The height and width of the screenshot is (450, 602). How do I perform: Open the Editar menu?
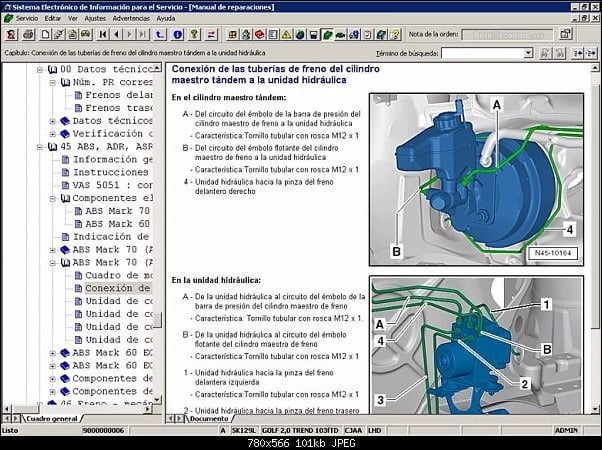click(x=53, y=18)
